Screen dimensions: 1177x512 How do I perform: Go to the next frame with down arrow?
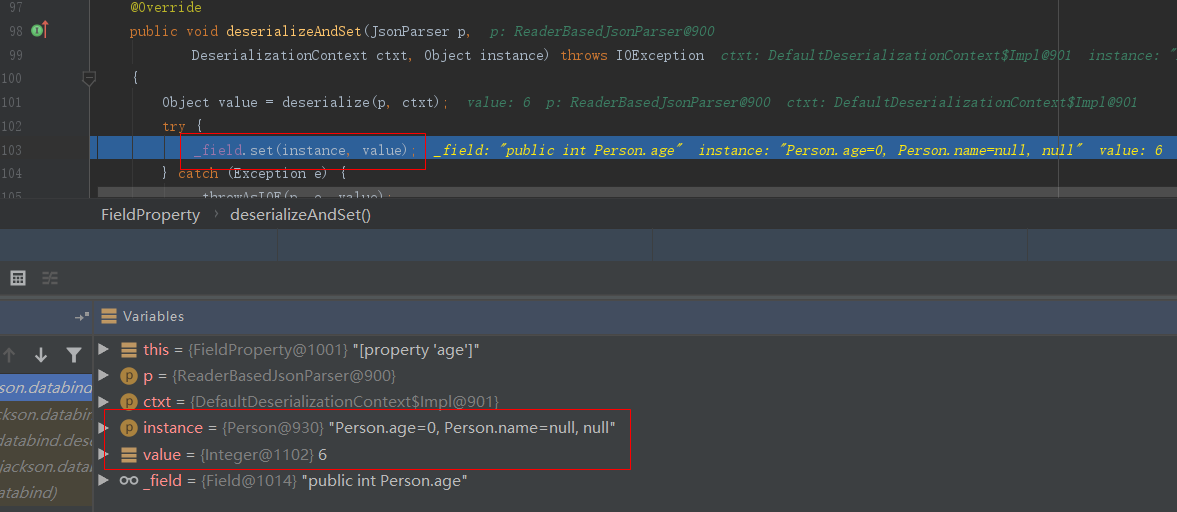tap(41, 354)
